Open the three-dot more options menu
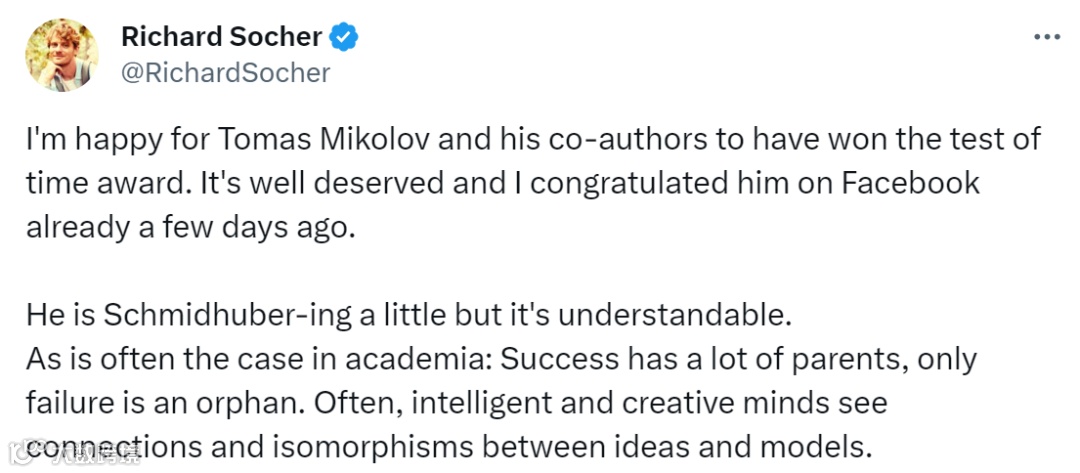 [x=1046, y=38]
